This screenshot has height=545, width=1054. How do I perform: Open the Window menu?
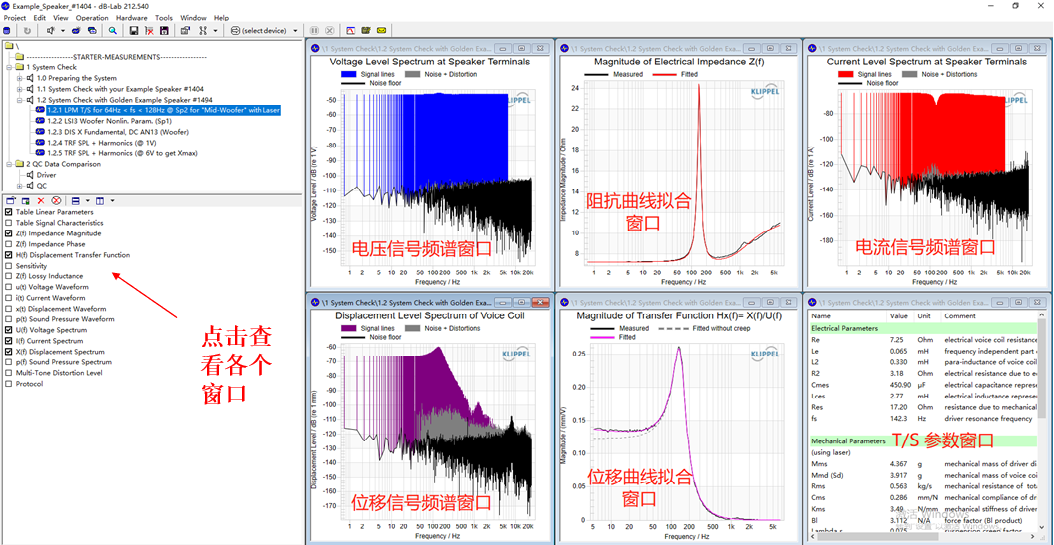click(x=194, y=18)
